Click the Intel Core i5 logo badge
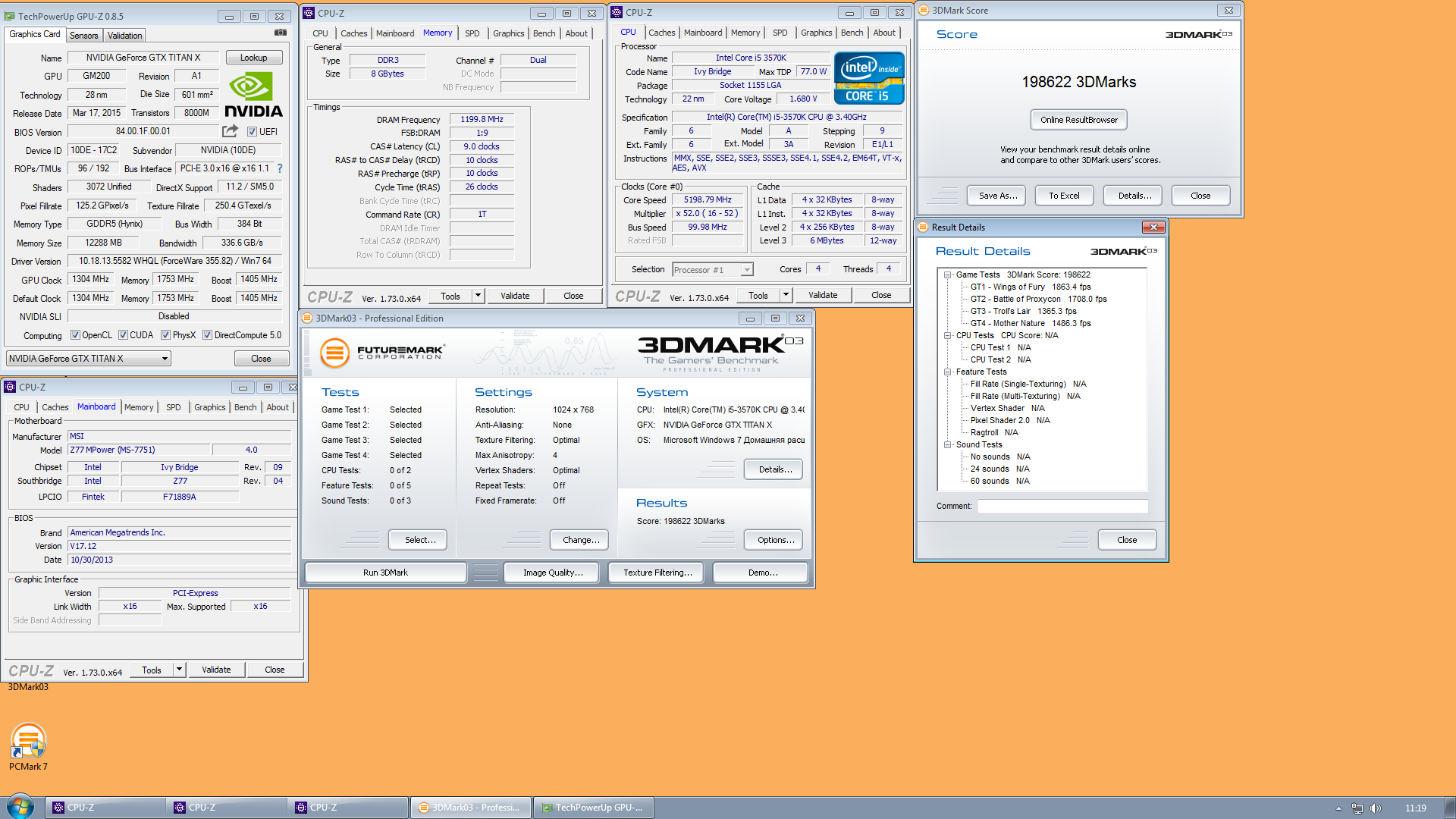1456x819 pixels. [x=869, y=77]
